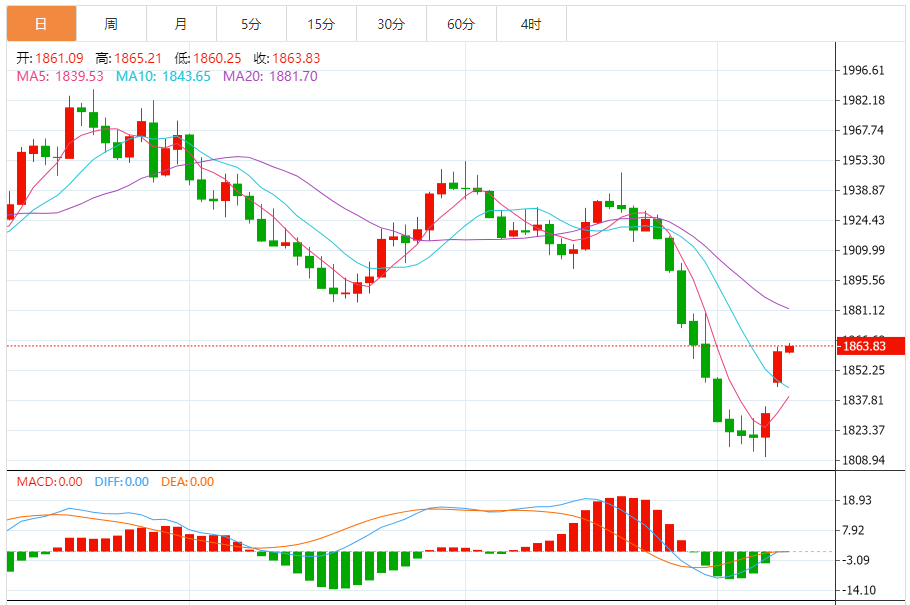
Task: Click the 1895.56 price axis label
Action: [864, 280]
